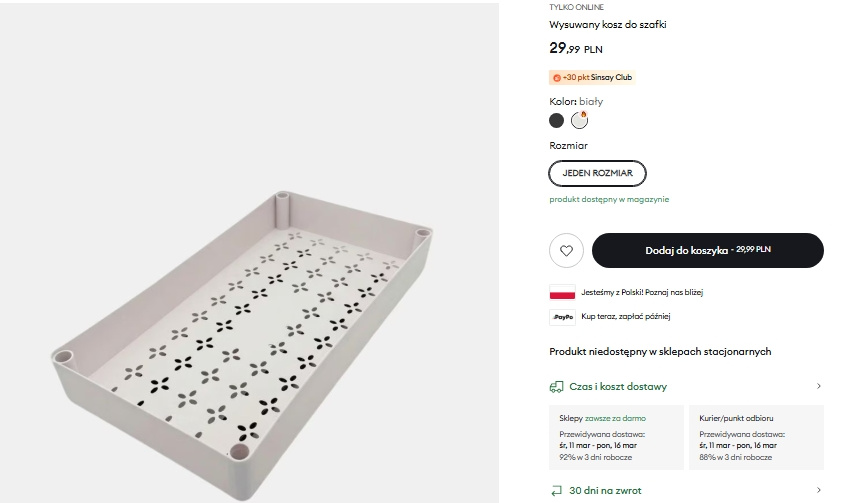This screenshot has height=503, width=853.
Task: Click the 30 dni na zwrot label
Action: click(x=604, y=491)
